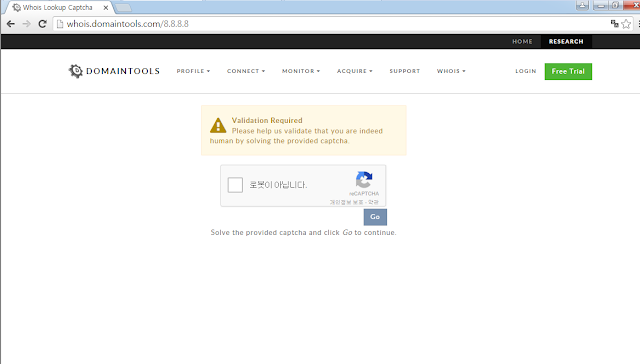This screenshot has width=640, height=364.
Task: Reload the page with refresh icon
Action: coord(42,24)
